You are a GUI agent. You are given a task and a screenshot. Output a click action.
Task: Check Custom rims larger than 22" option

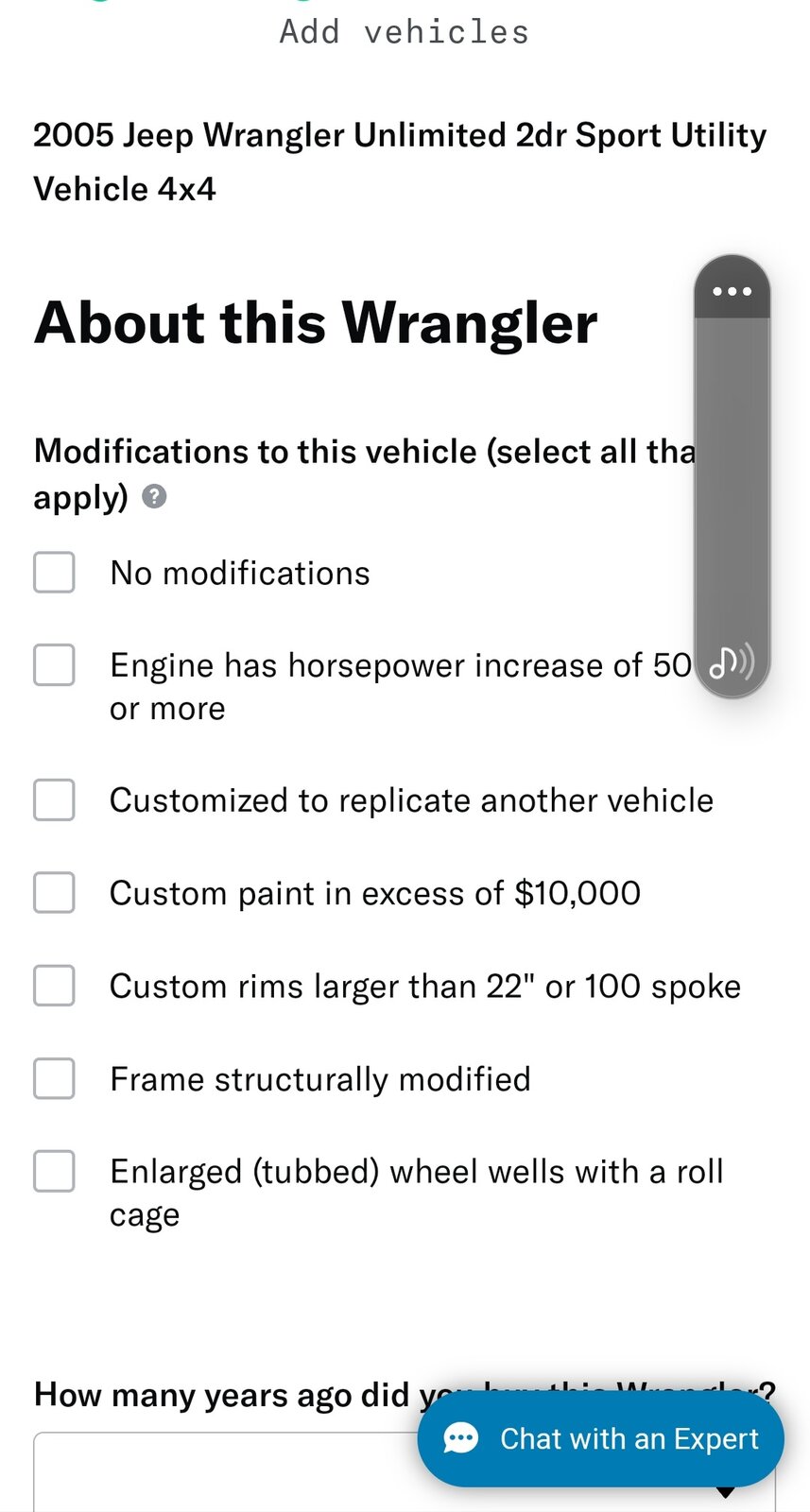(x=54, y=986)
